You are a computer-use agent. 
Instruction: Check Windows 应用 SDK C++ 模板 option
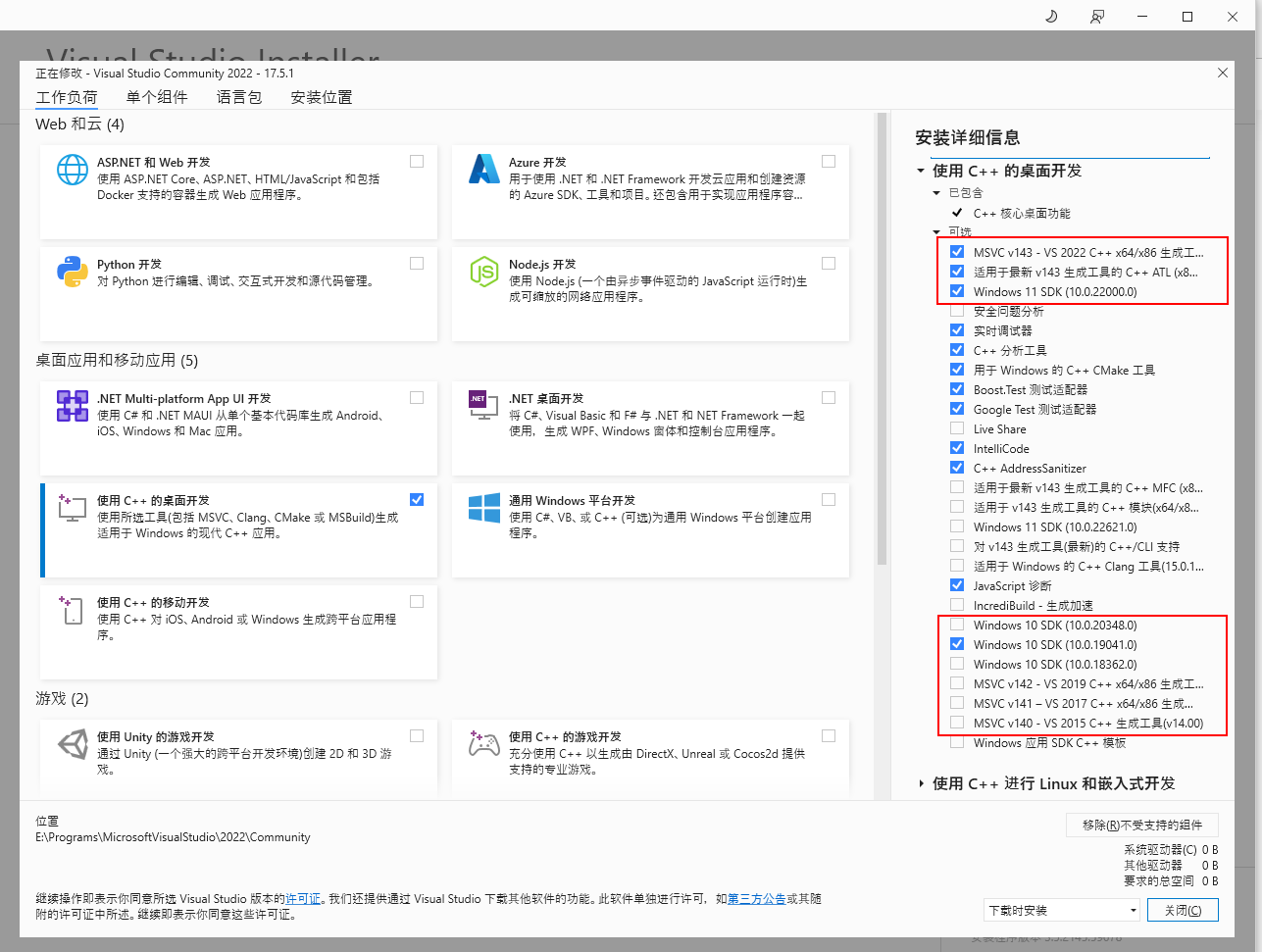coord(957,742)
